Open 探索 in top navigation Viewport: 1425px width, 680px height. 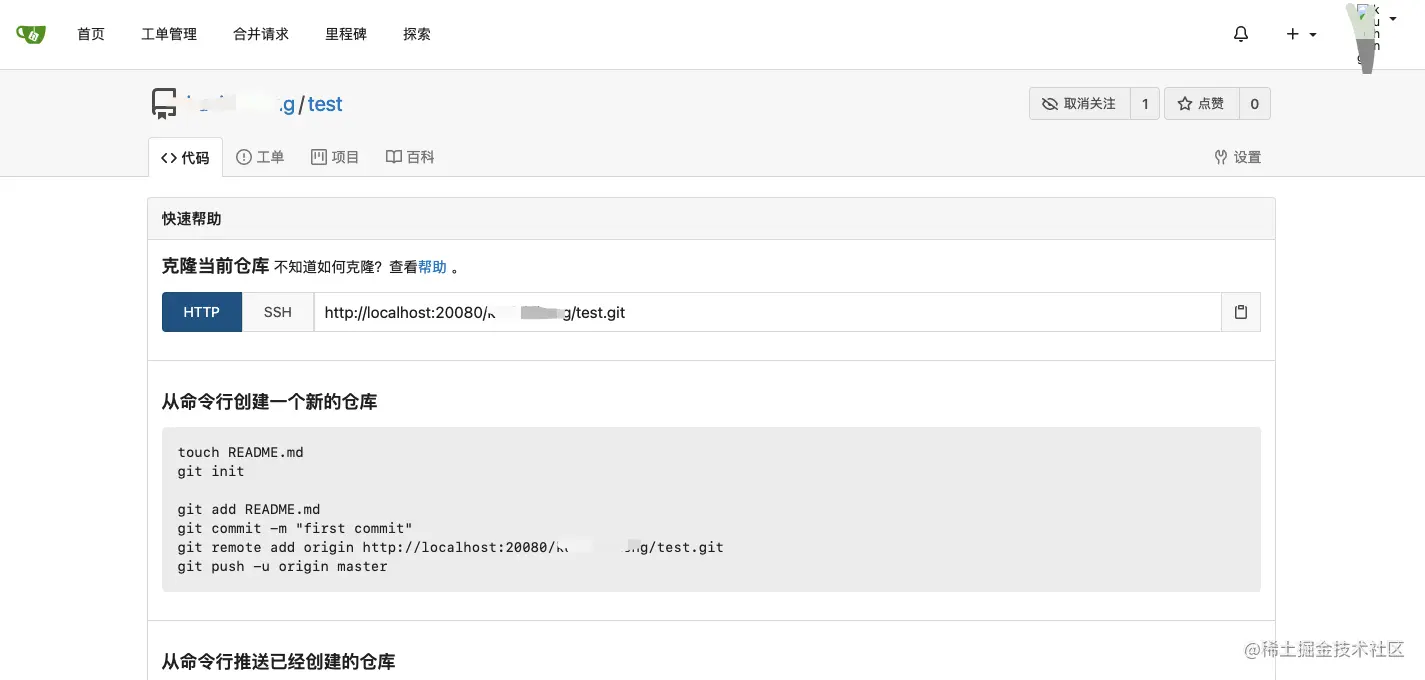point(417,34)
